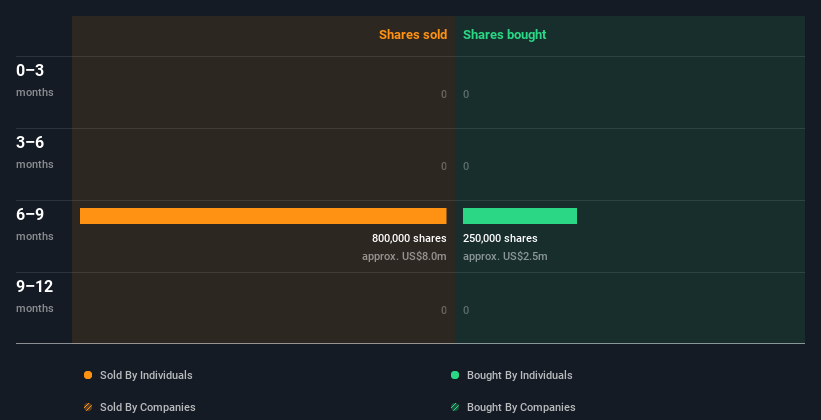Click the "250,000 shares" bought figure
Screen dimensions: 821x420
[500, 238]
